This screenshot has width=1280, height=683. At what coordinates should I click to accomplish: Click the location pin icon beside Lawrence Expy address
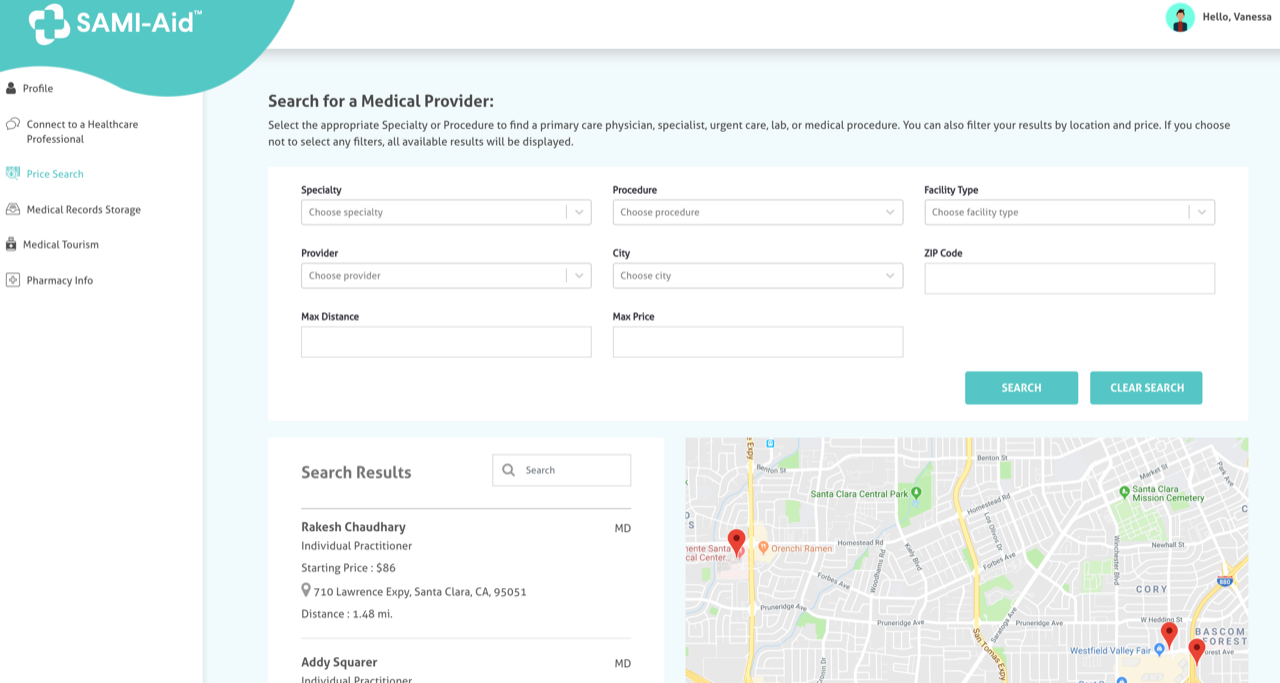pos(306,591)
